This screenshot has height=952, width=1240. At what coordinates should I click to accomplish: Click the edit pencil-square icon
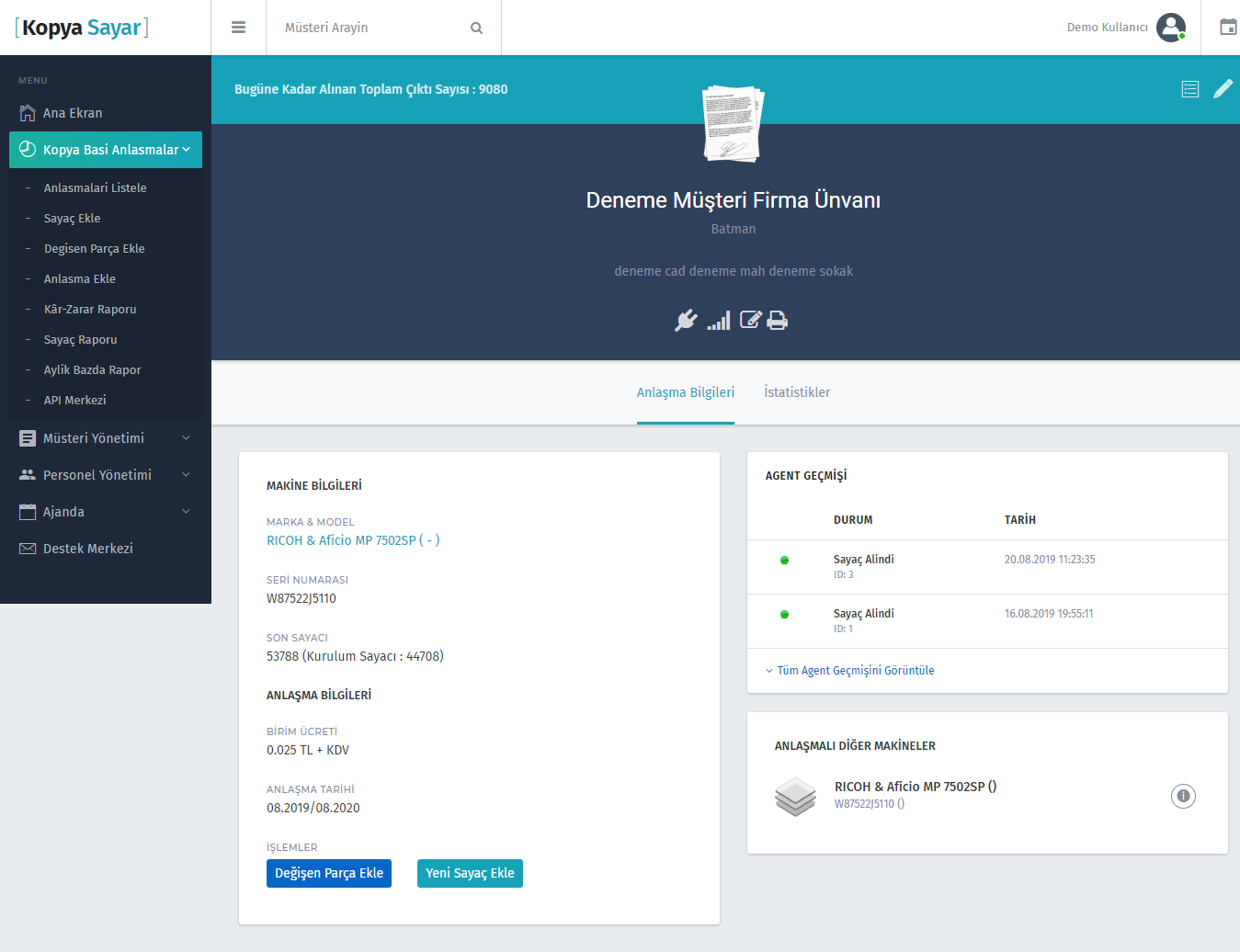tap(750, 320)
